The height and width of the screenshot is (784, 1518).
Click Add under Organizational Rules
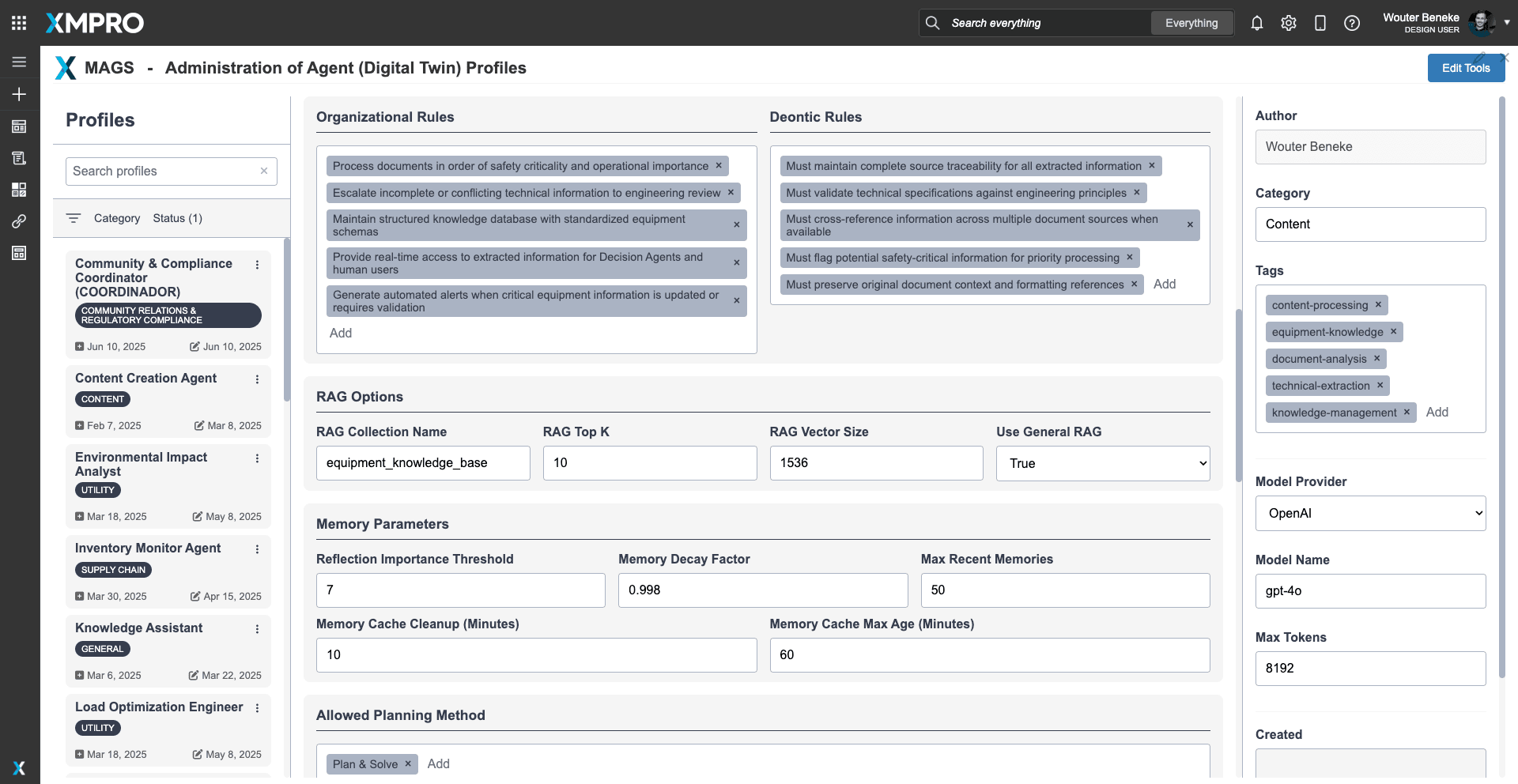click(x=341, y=333)
